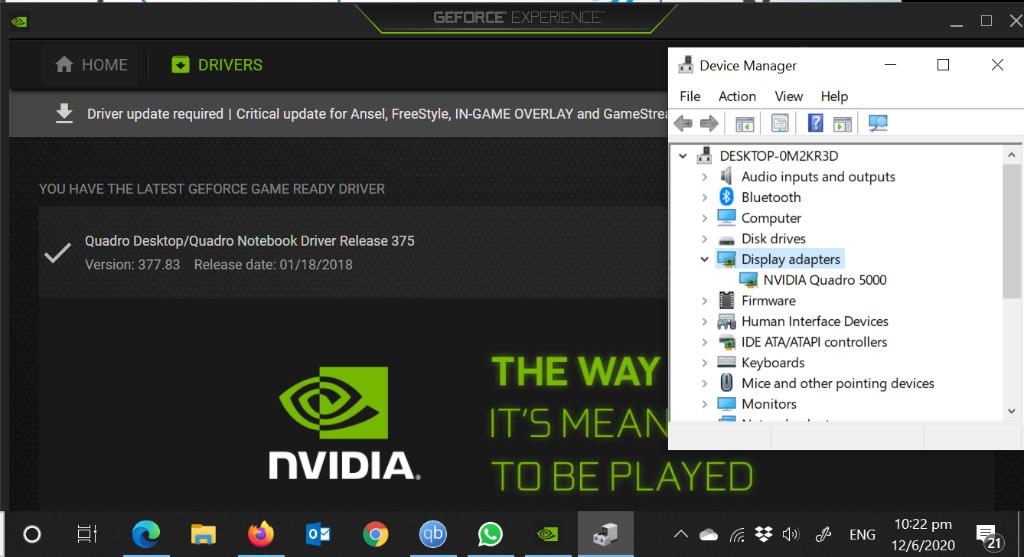Expand the Monitors category
1024x557 pixels.
[x=704, y=404]
